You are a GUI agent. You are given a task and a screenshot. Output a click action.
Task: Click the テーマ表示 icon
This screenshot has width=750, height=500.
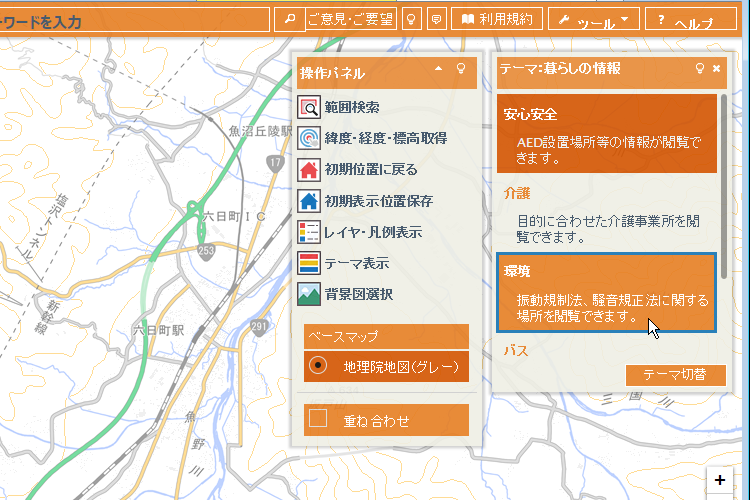pos(309,264)
